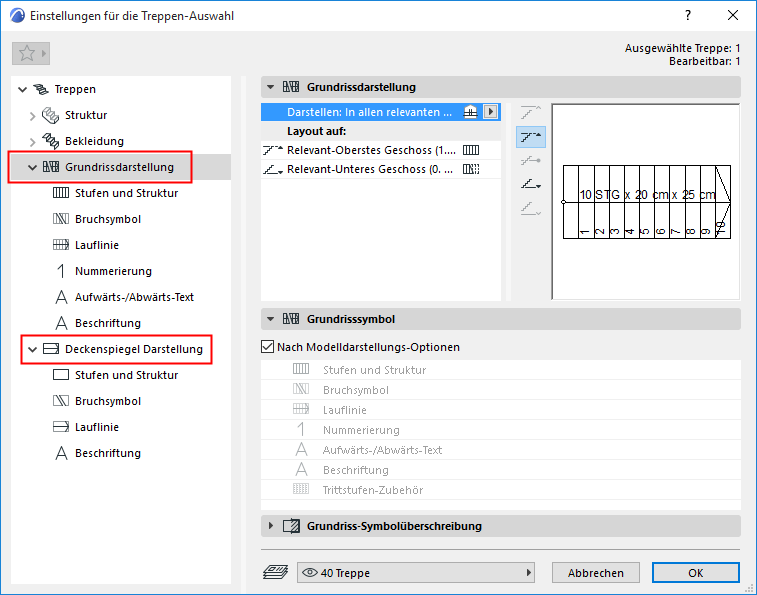Screen dimensions: 757x595
Task: Open the 40 Treppe layer dropdown
Action: pos(416,573)
